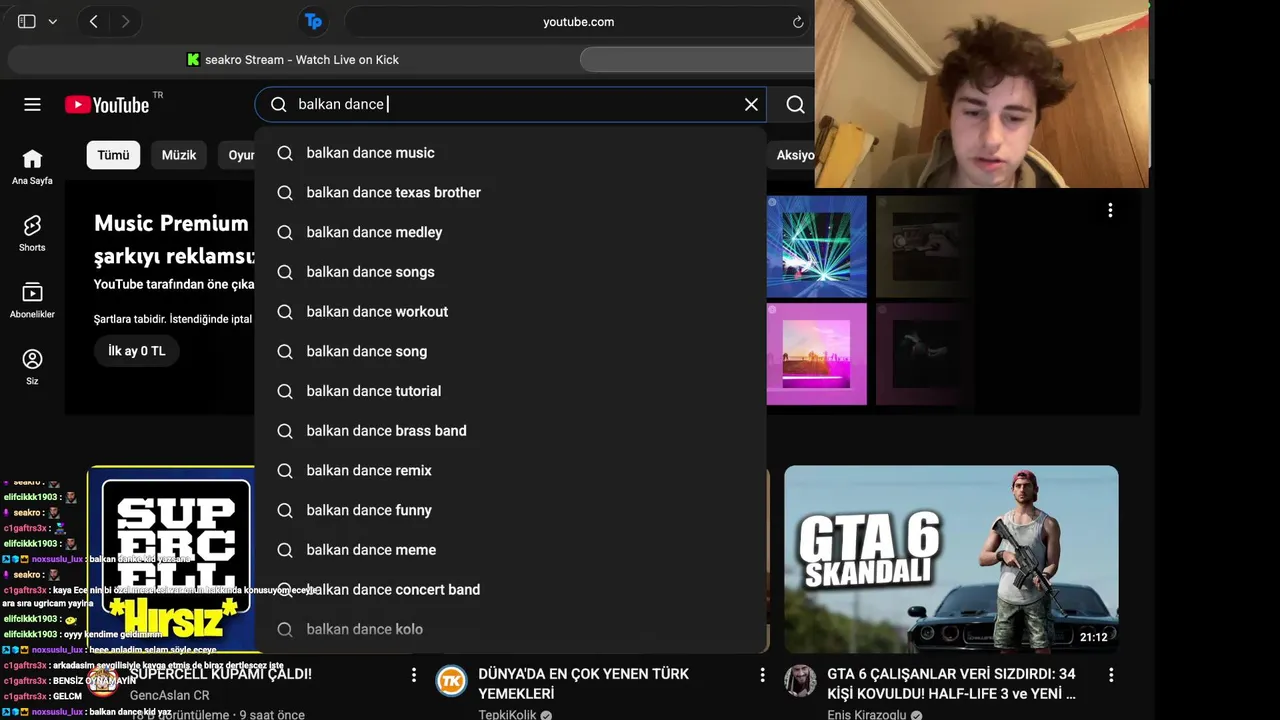The image size is (1280, 720).
Task: Open GTA 6 Çalışanlar Veri Sızdırdı title
Action: point(951,684)
